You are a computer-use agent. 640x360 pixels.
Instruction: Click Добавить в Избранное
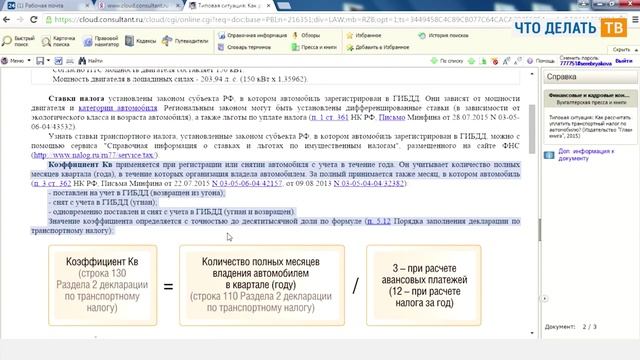click(x=378, y=47)
